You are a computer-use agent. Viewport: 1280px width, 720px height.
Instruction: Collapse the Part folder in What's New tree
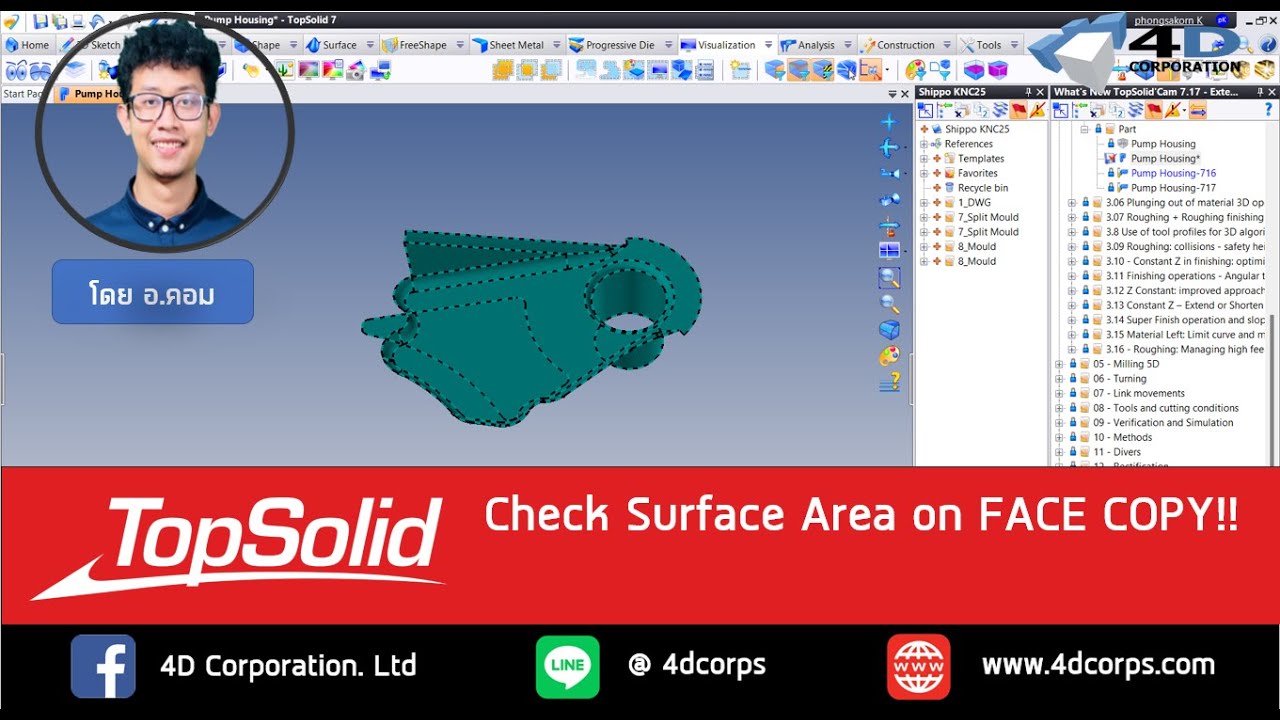click(x=1085, y=129)
